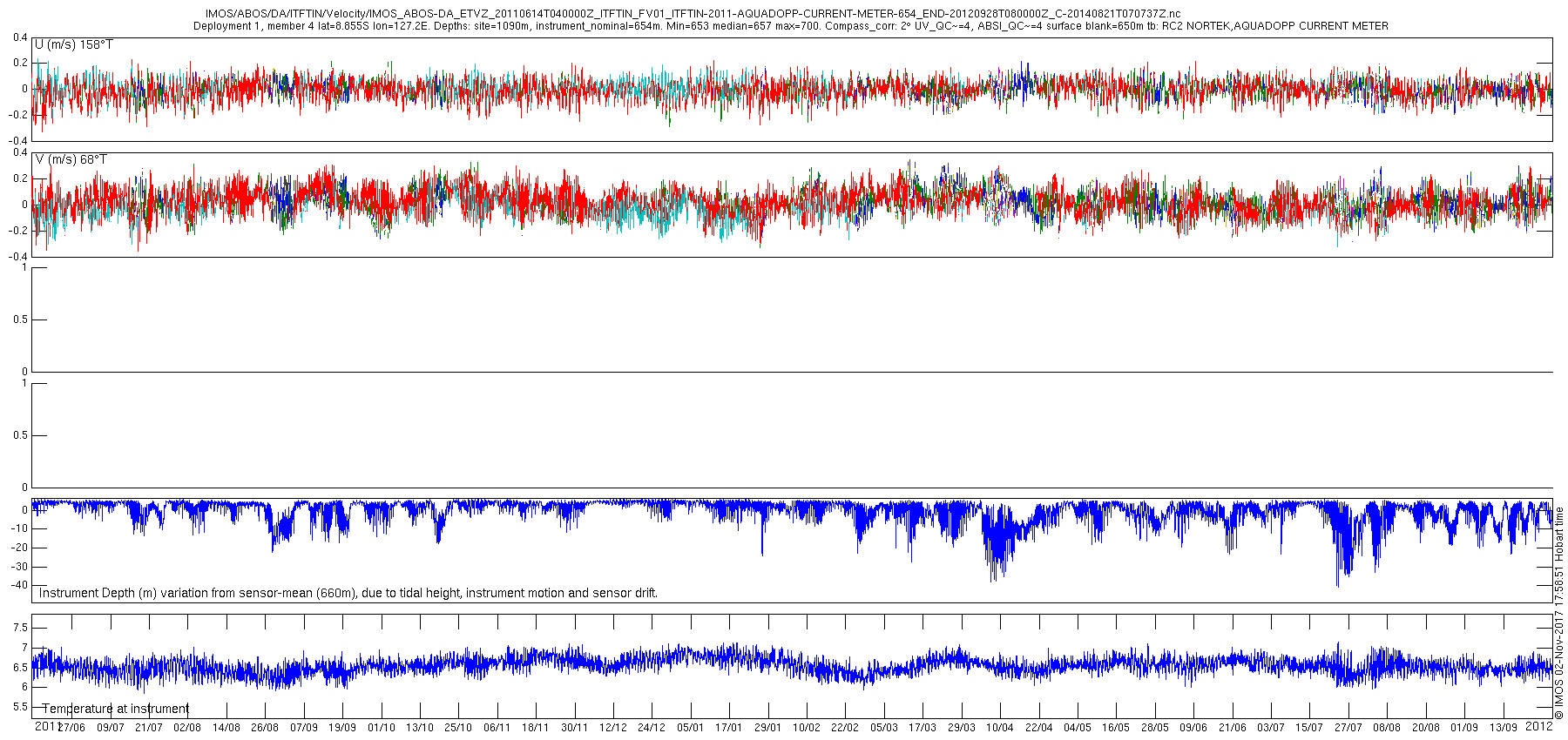This screenshot has height=740, width=1568.
Task: Click the '2011' year label on time axis
Action: (x=47, y=725)
